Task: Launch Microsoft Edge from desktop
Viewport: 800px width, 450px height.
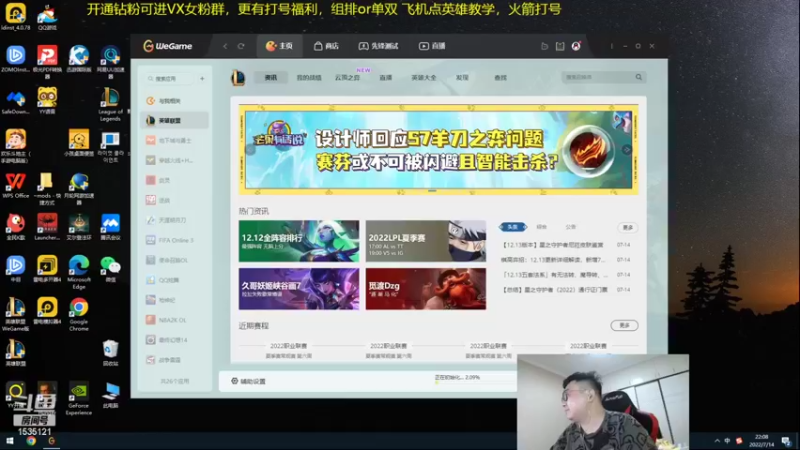Action: pyautogui.click(x=79, y=272)
